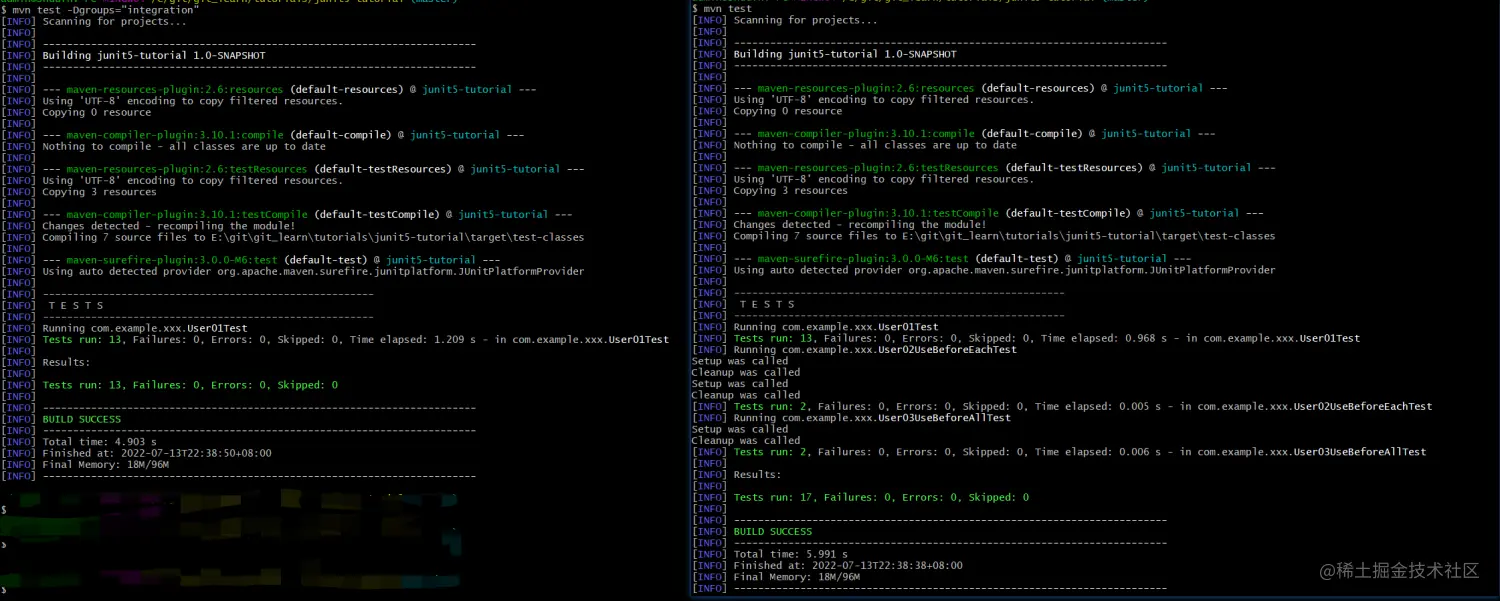Click the line with Time elapsed: 0.968 s

click(1027, 338)
